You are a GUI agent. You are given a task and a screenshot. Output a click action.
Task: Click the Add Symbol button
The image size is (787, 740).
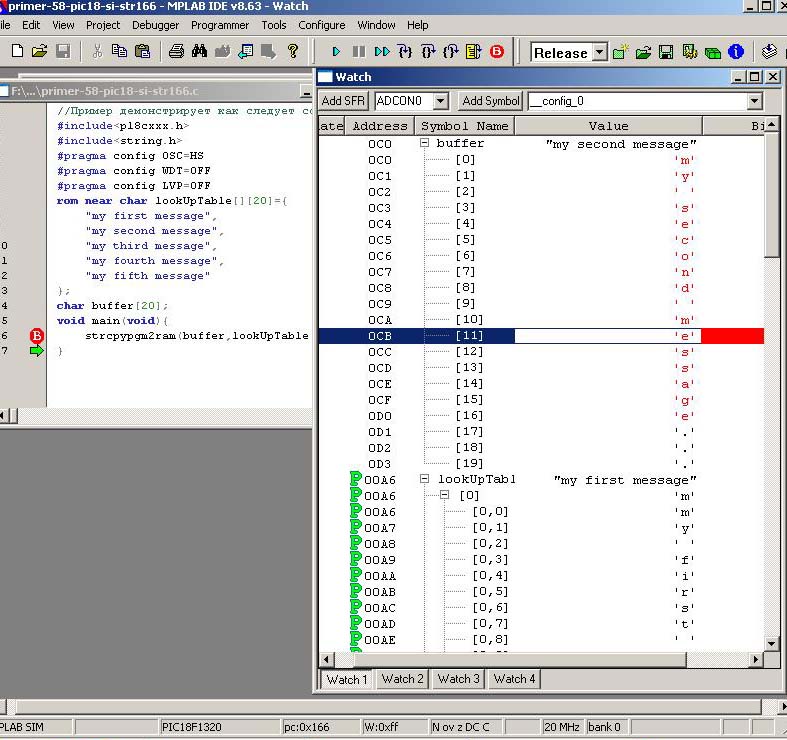coord(490,101)
